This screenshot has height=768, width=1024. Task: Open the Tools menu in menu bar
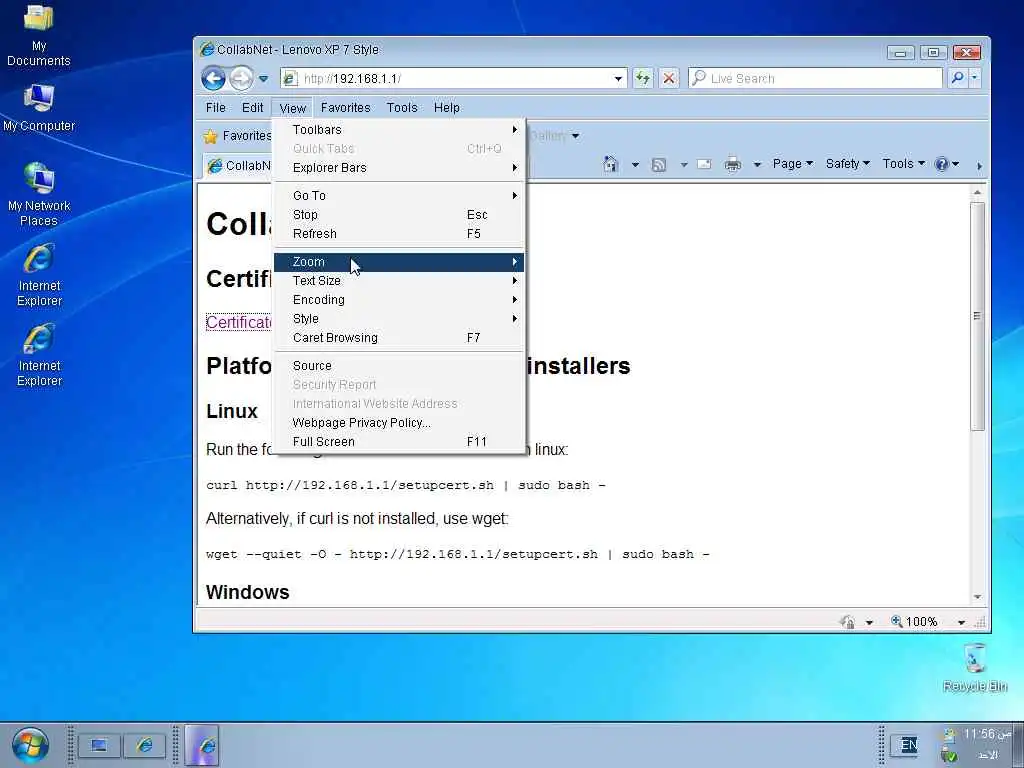(402, 108)
